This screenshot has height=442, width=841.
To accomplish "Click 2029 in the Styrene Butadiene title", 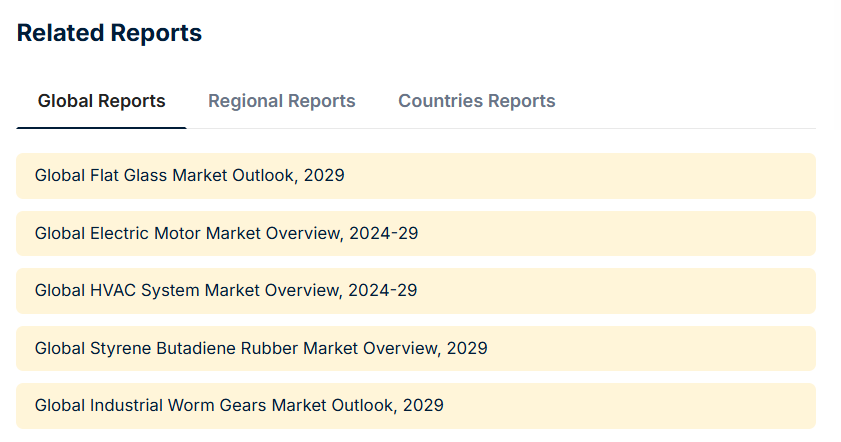I will (467, 349).
